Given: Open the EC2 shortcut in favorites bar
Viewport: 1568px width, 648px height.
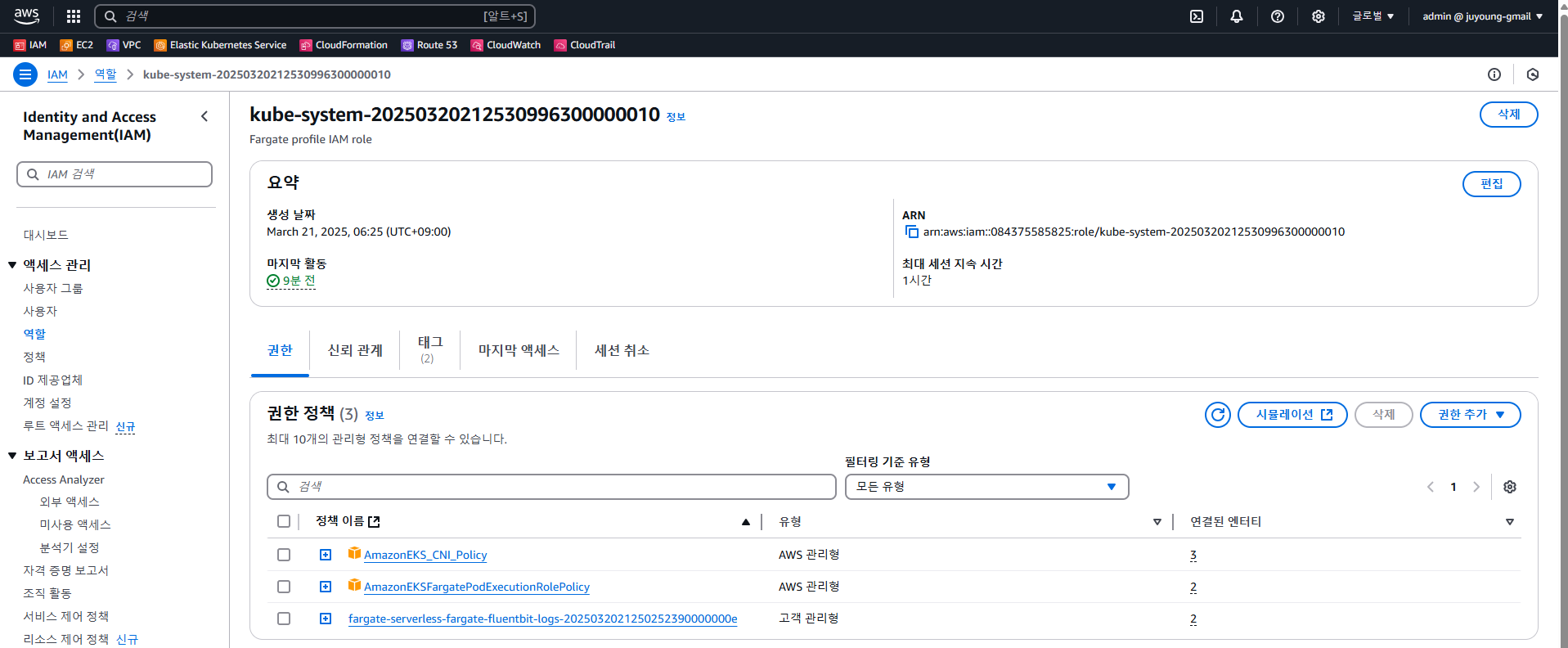Looking at the screenshot, I should 76,45.
